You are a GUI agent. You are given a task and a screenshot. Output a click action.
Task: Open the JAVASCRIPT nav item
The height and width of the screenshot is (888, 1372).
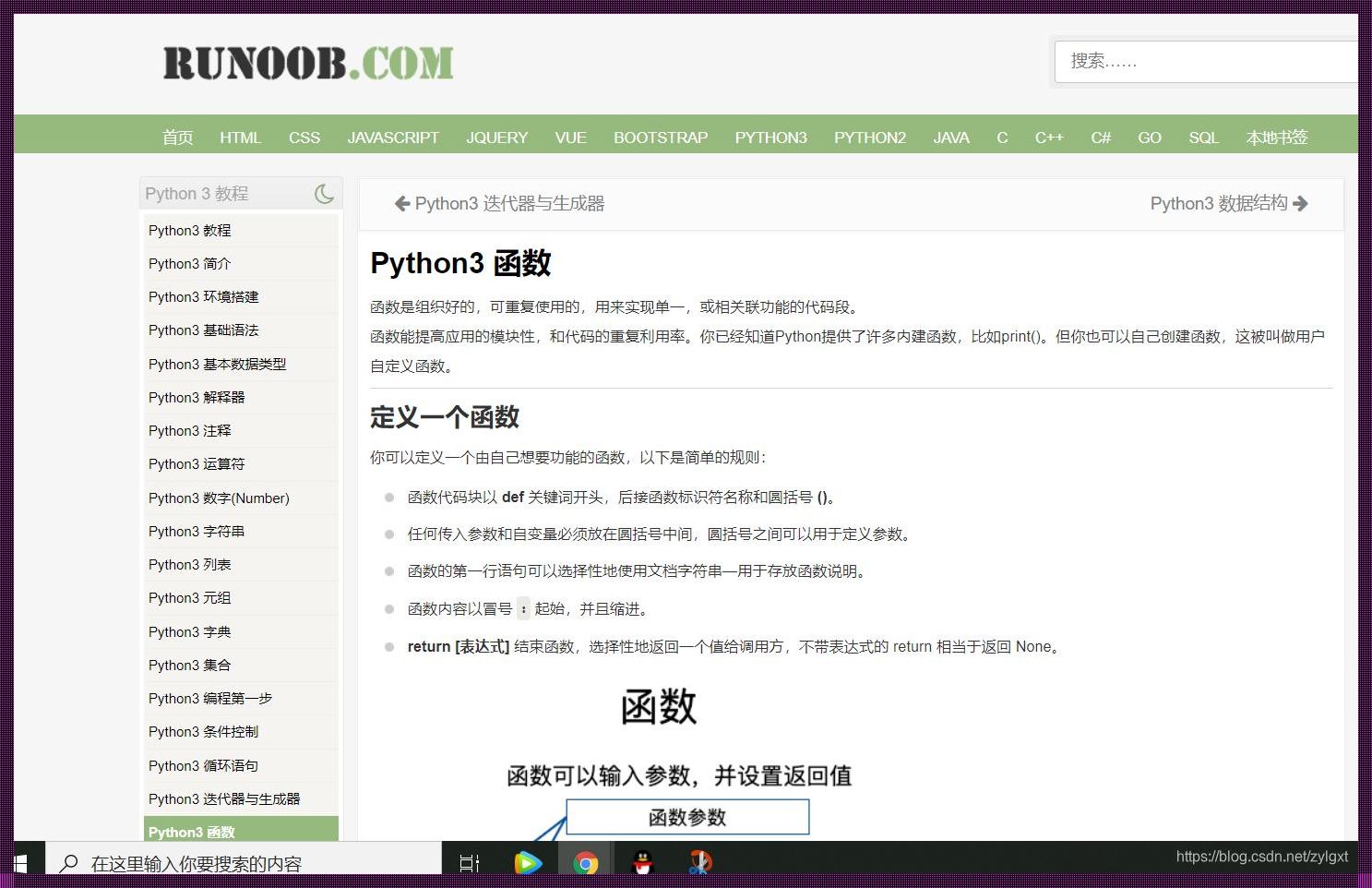[393, 138]
